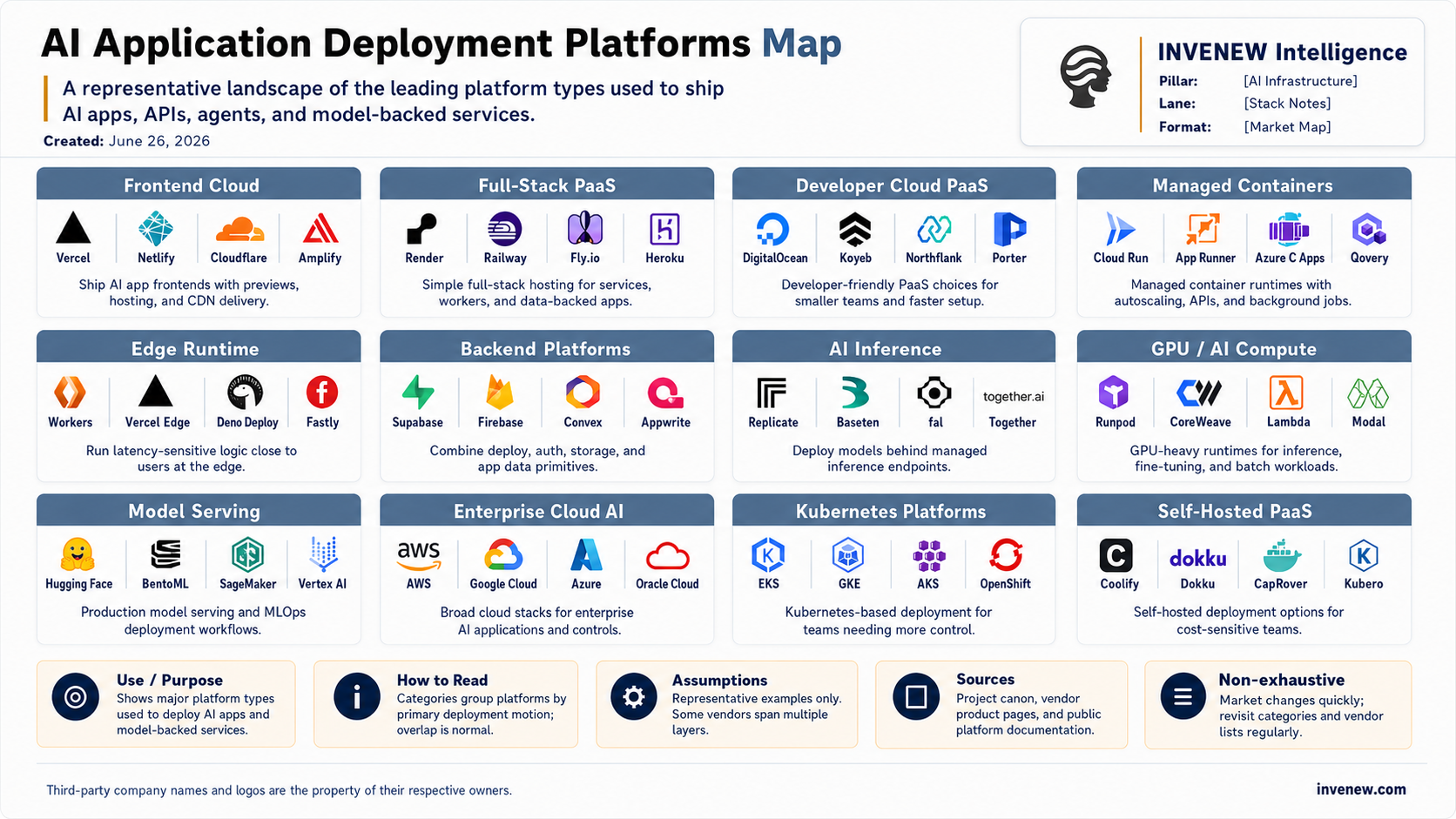Select the AWS Amplify logo
The width and height of the screenshot is (1456, 819).
tap(320, 229)
